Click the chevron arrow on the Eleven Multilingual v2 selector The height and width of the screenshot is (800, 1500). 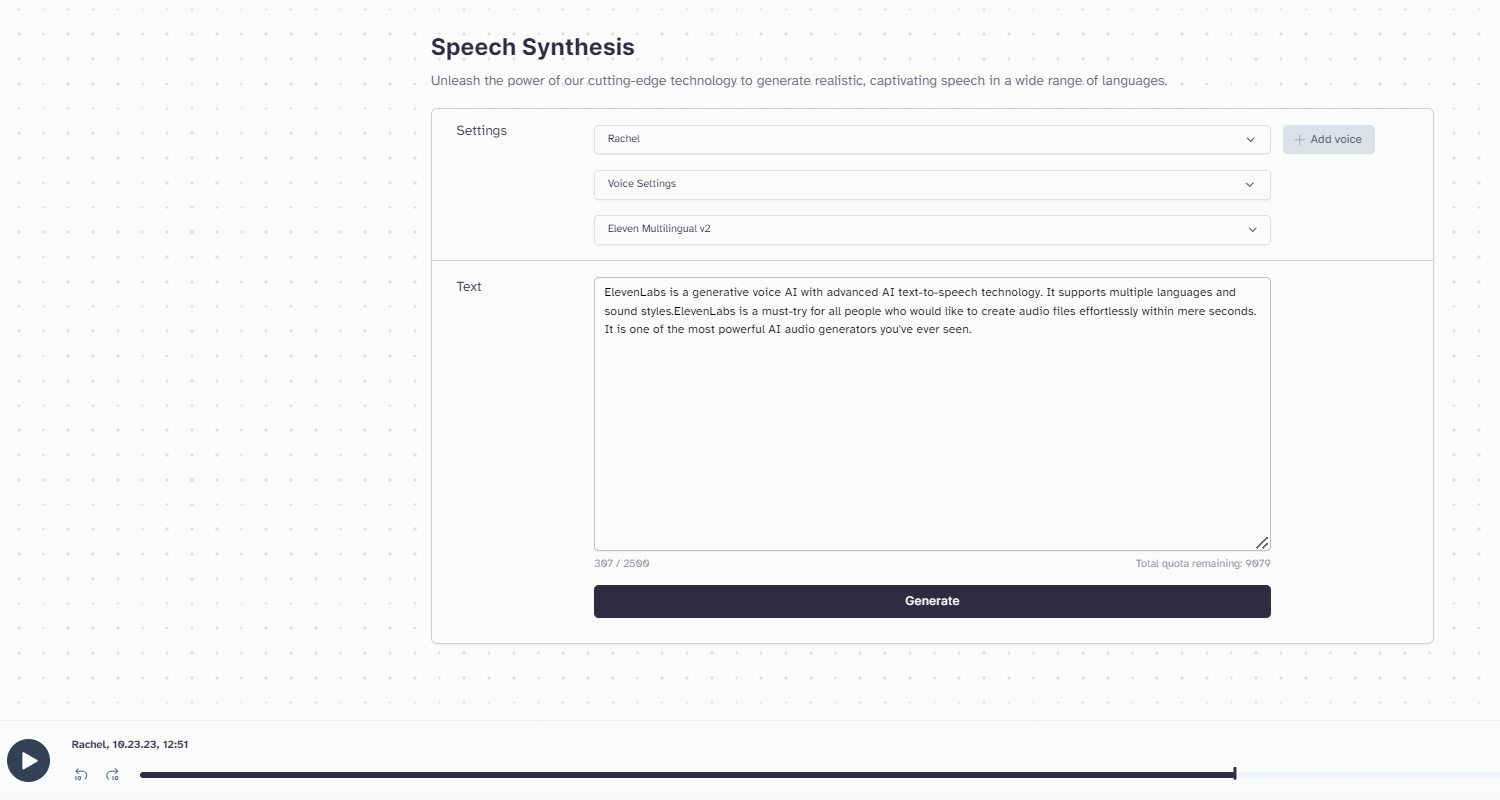[x=1250, y=230]
